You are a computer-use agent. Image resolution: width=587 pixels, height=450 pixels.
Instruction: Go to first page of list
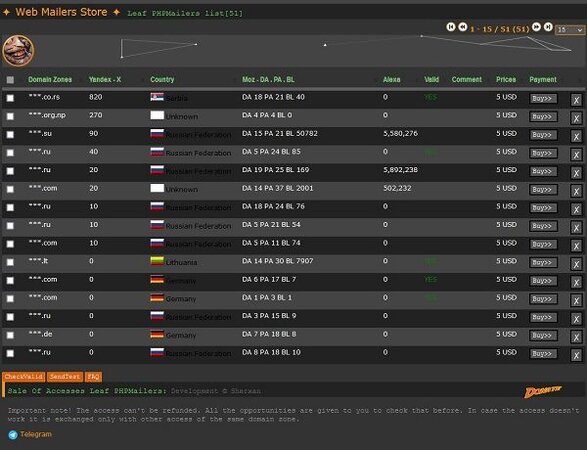point(451,27)
